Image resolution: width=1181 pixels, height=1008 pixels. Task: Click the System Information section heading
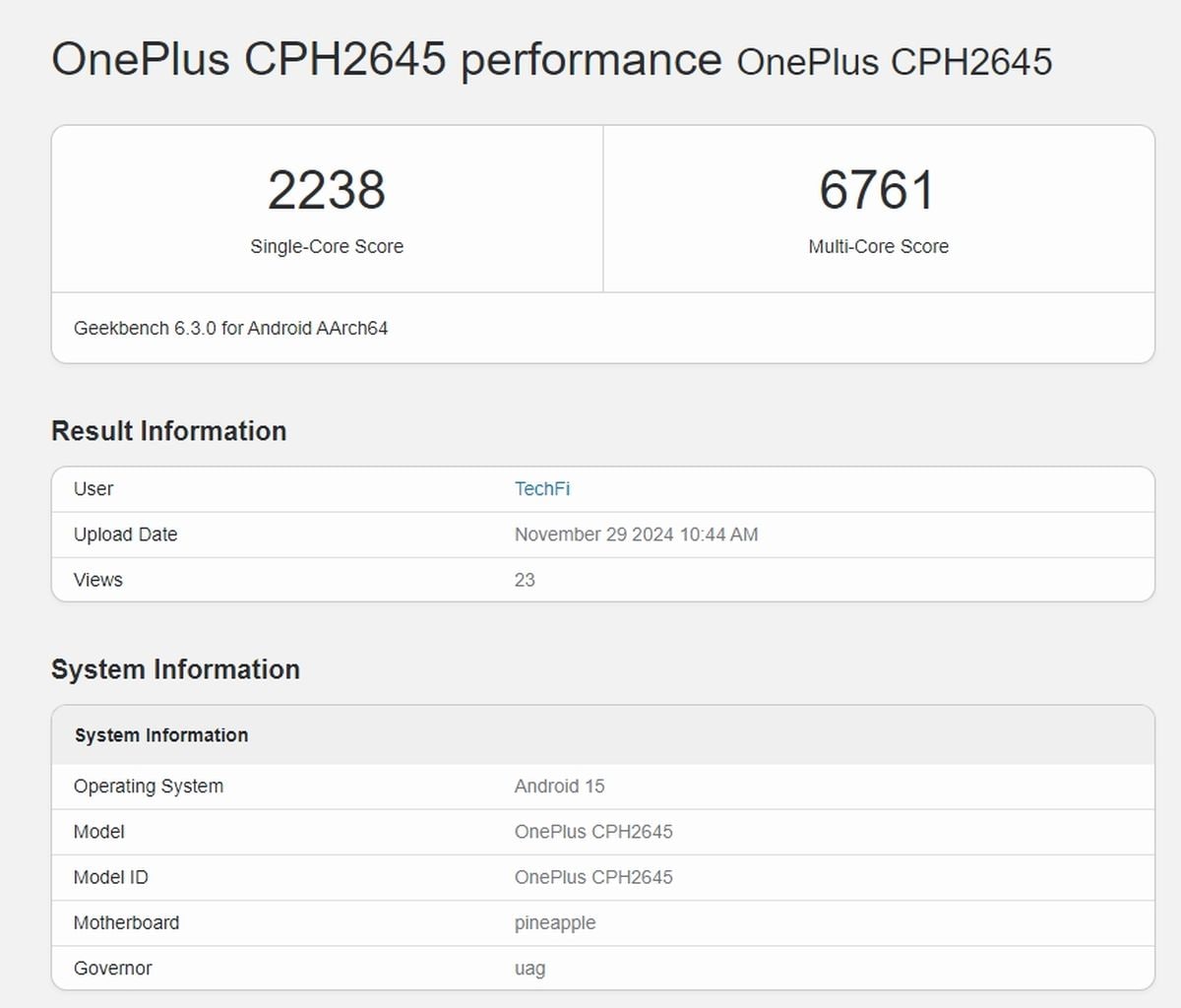point(175,669)
